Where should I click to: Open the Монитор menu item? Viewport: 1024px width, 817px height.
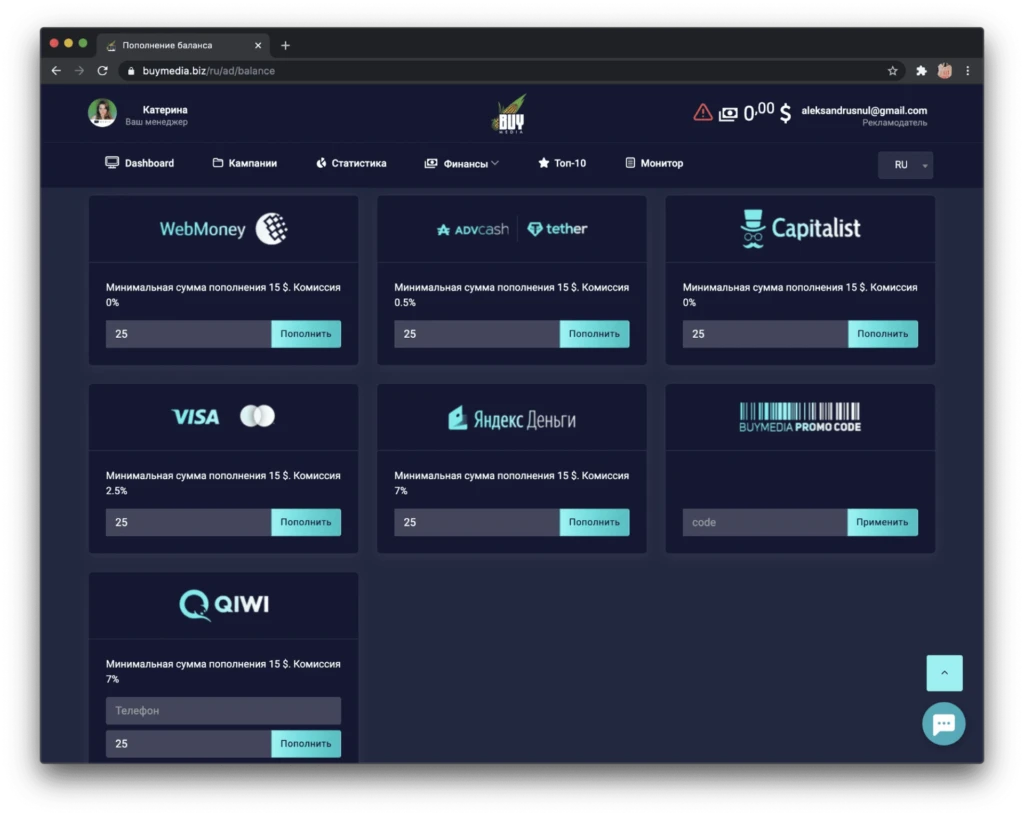(654, 163)
